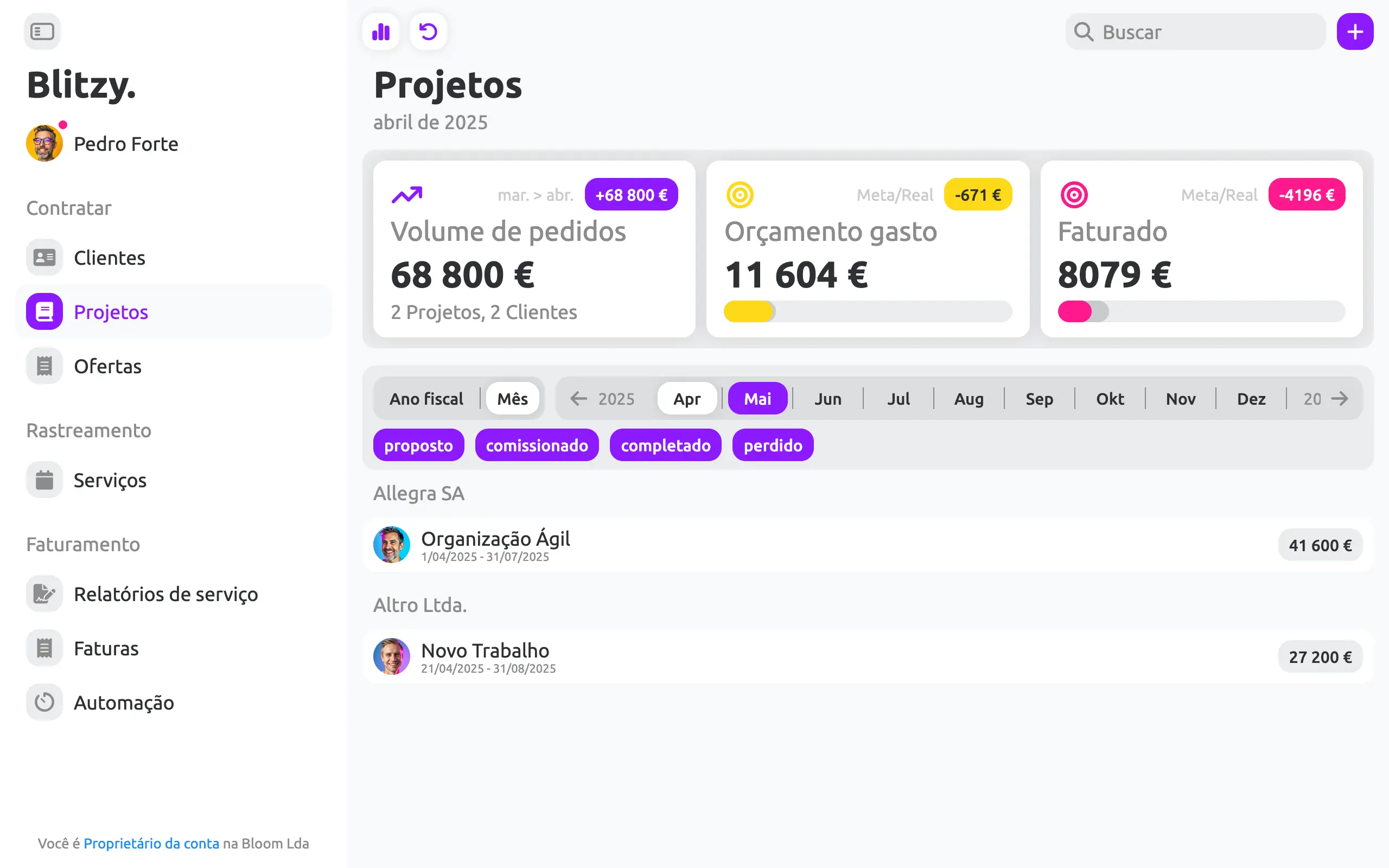The image size is (1389, 868).
Task: Select the Okt month tab
Action: (1110, 398)
